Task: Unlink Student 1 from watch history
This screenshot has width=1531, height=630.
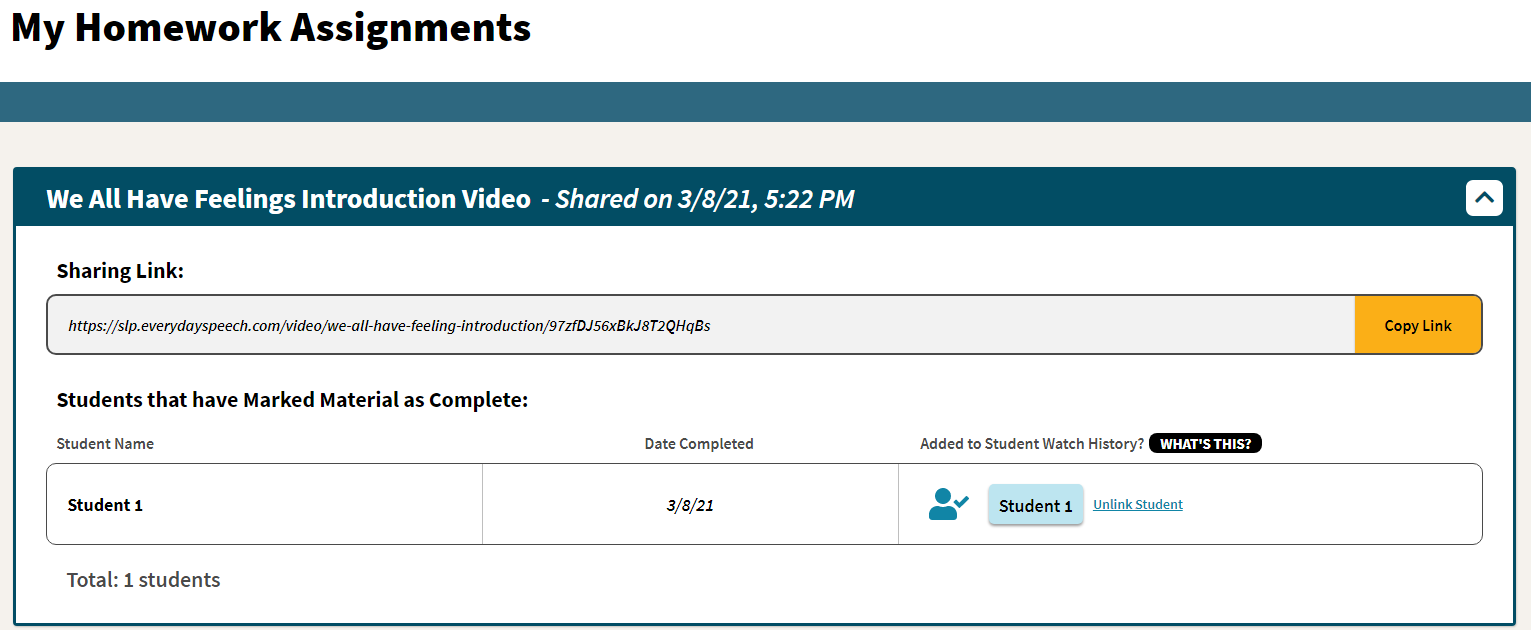Action: pyautogui.click(x=1138, y=505)
